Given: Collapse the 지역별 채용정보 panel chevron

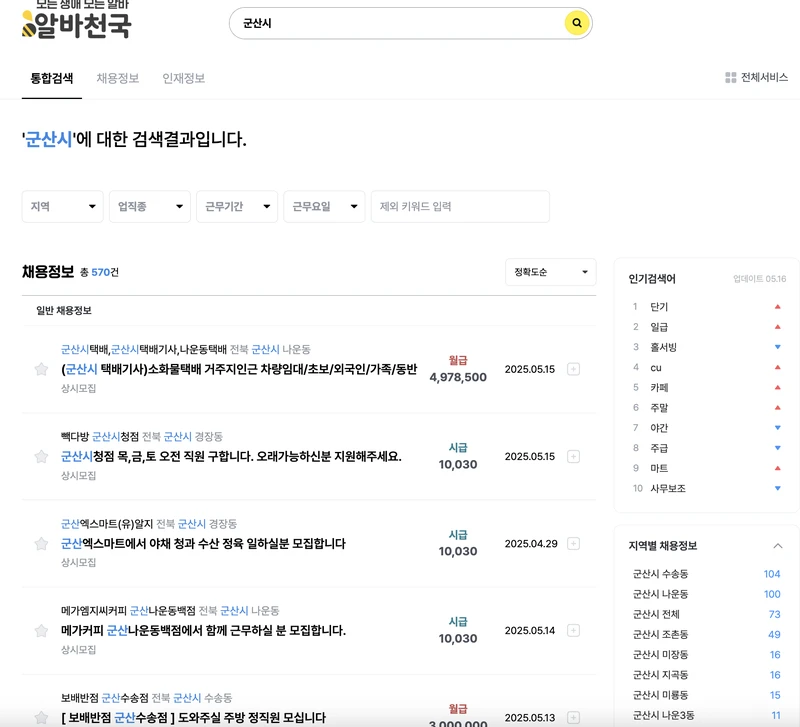Looking at the screenshot, I should (x=778, y=546).
